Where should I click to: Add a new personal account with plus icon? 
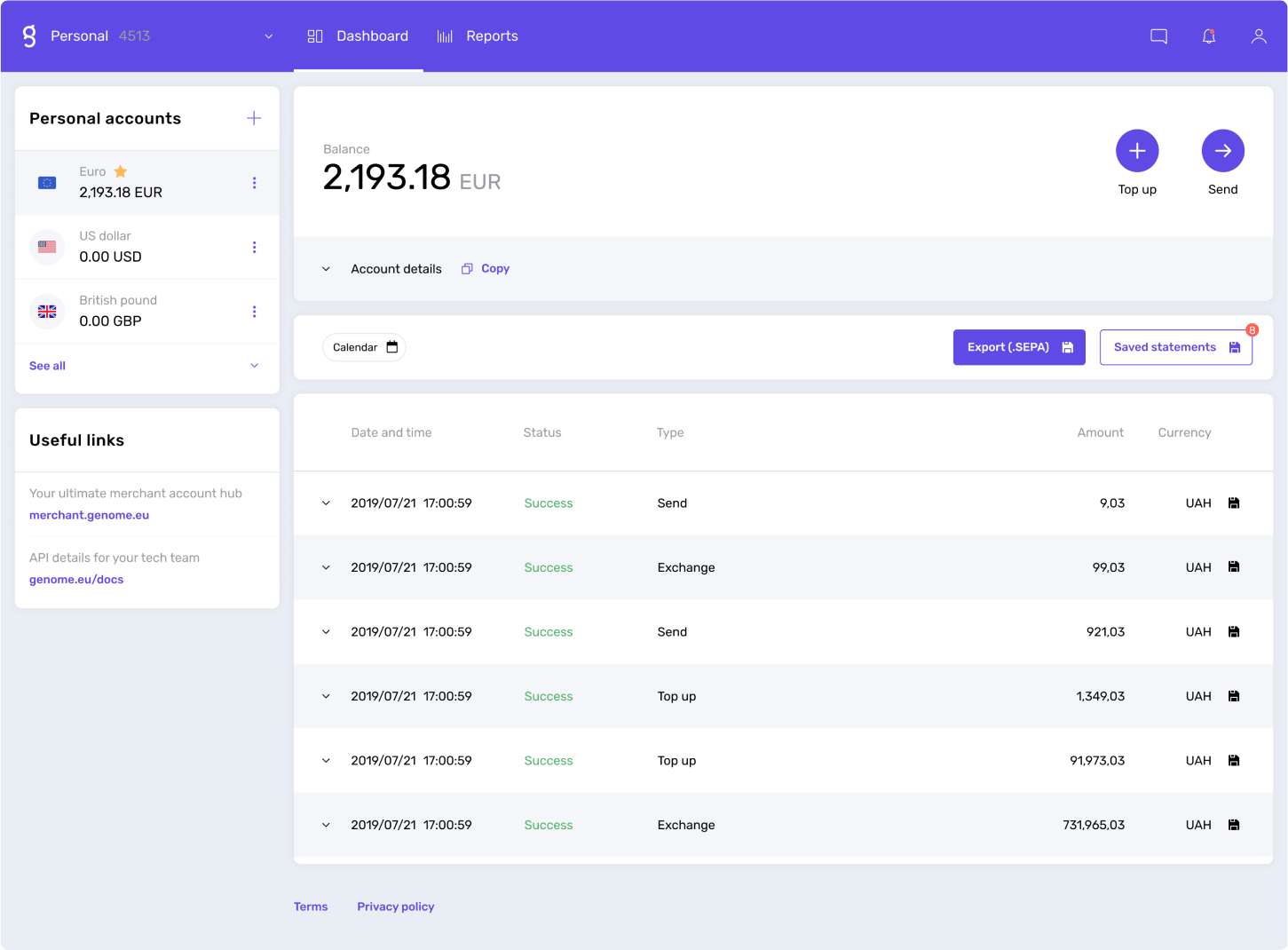click(254, 118)
